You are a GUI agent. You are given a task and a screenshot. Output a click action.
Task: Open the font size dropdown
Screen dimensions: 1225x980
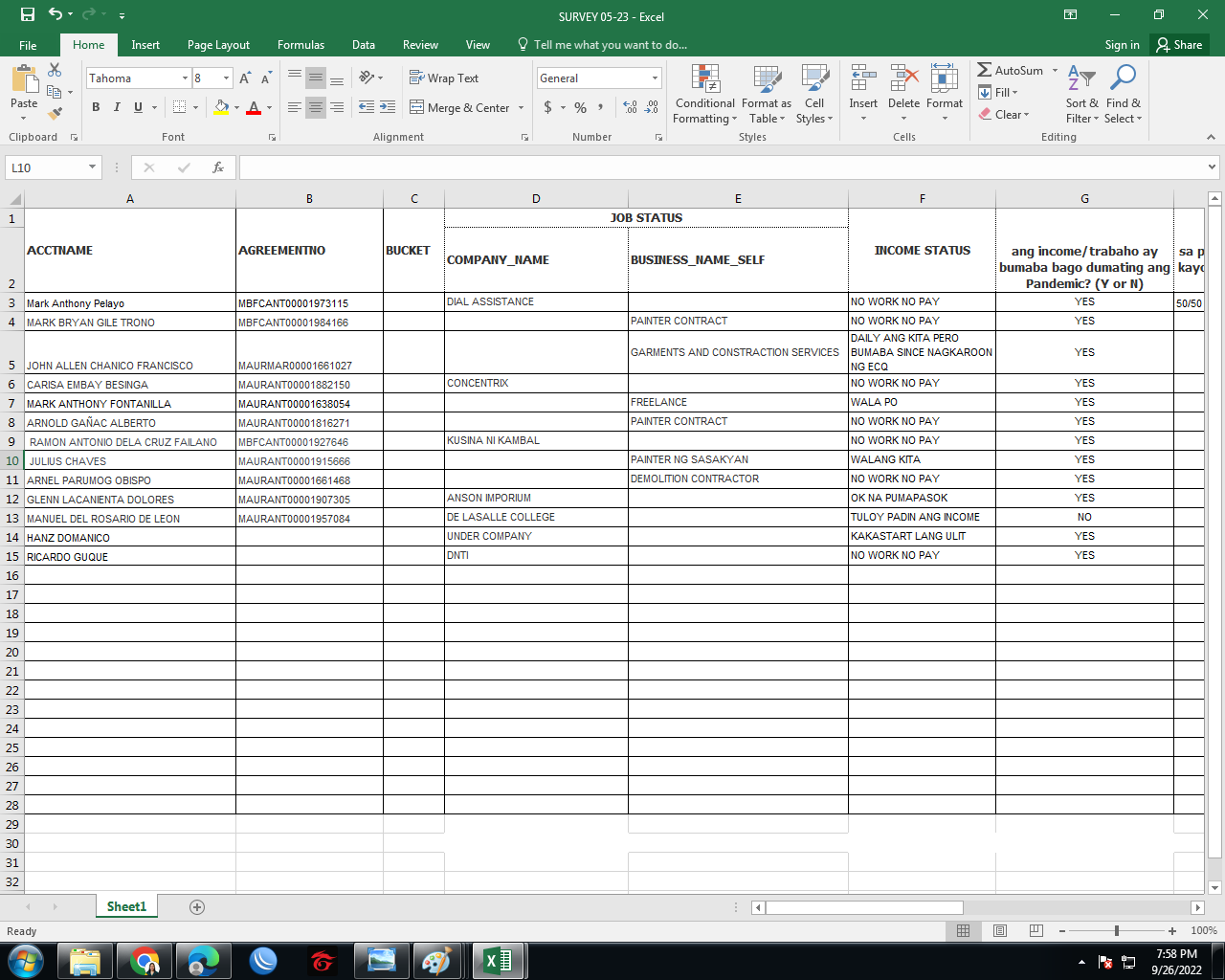tap(226, 78)
